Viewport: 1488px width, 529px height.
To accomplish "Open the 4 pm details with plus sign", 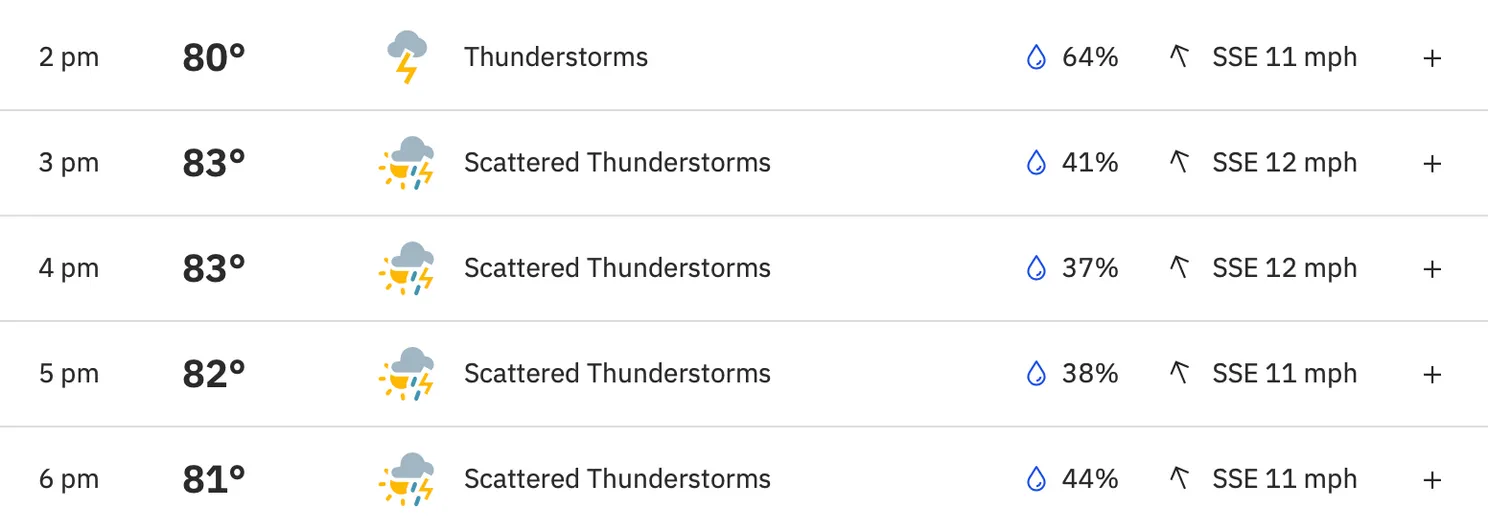I will point(1432,269).
